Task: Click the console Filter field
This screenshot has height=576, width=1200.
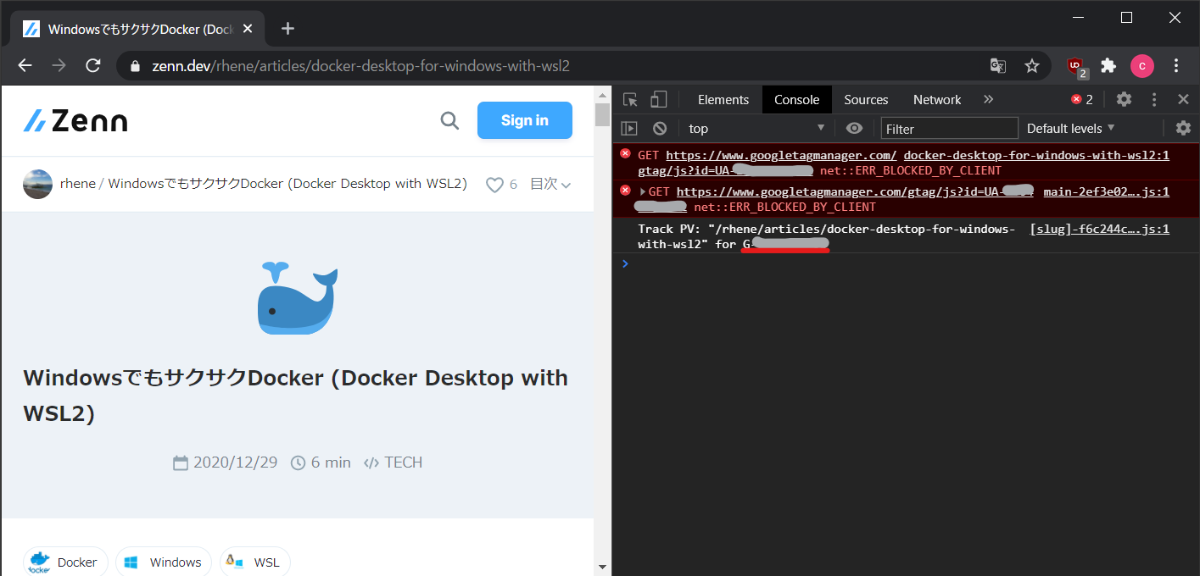Action: (x=949, y=128)
